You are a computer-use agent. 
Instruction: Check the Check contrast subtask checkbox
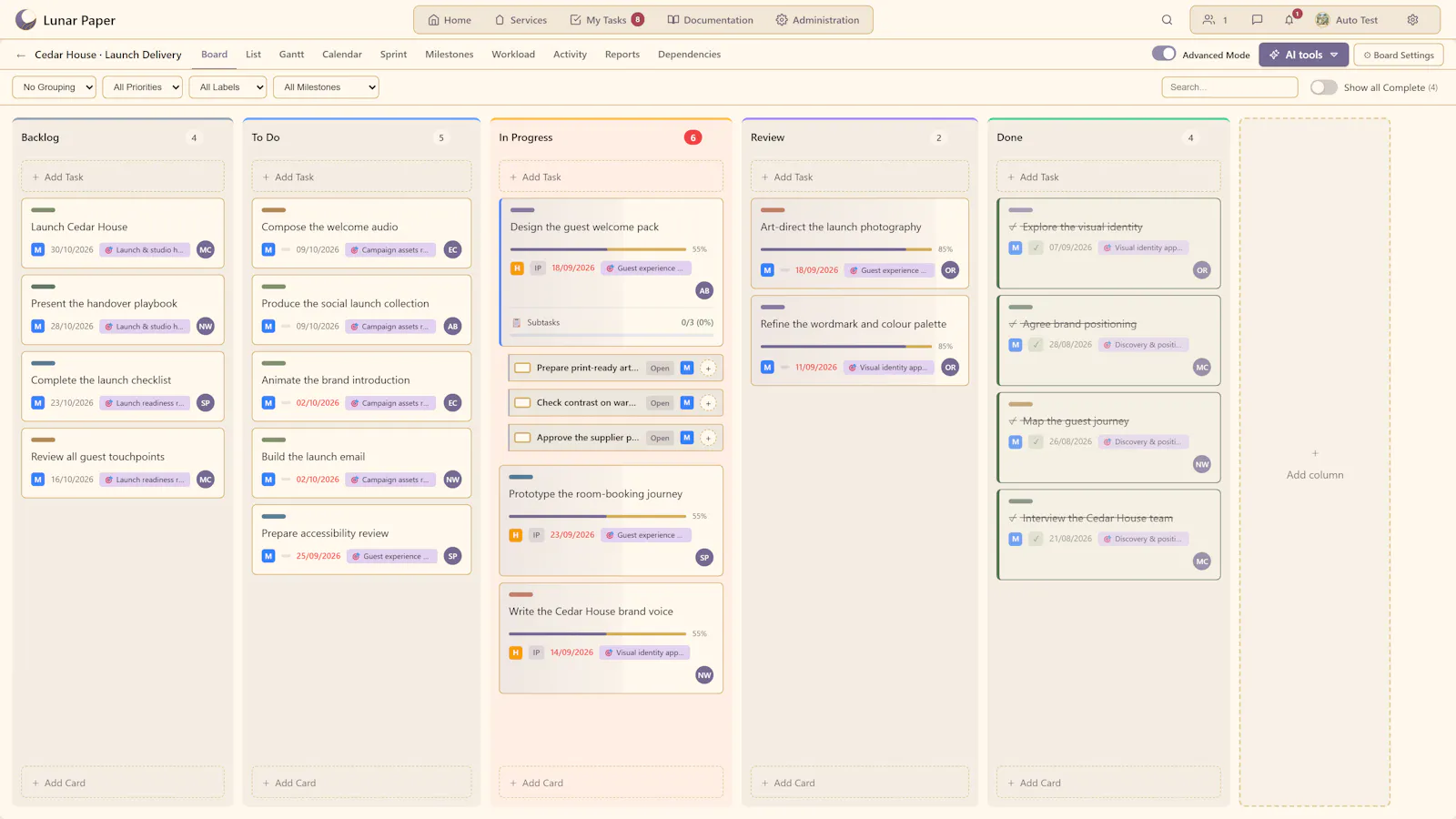click(x=522, y=403)
